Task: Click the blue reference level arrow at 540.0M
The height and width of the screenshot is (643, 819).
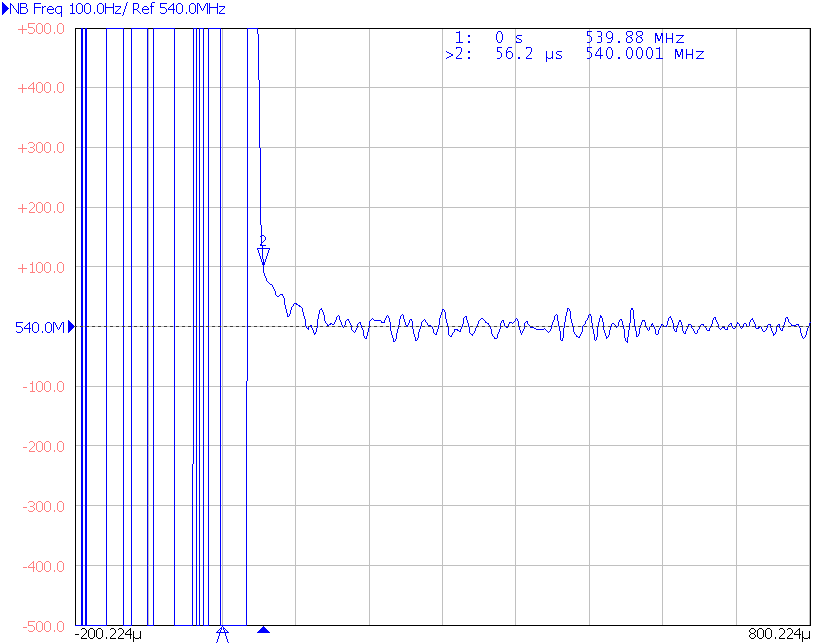Action: coord(71,327)
